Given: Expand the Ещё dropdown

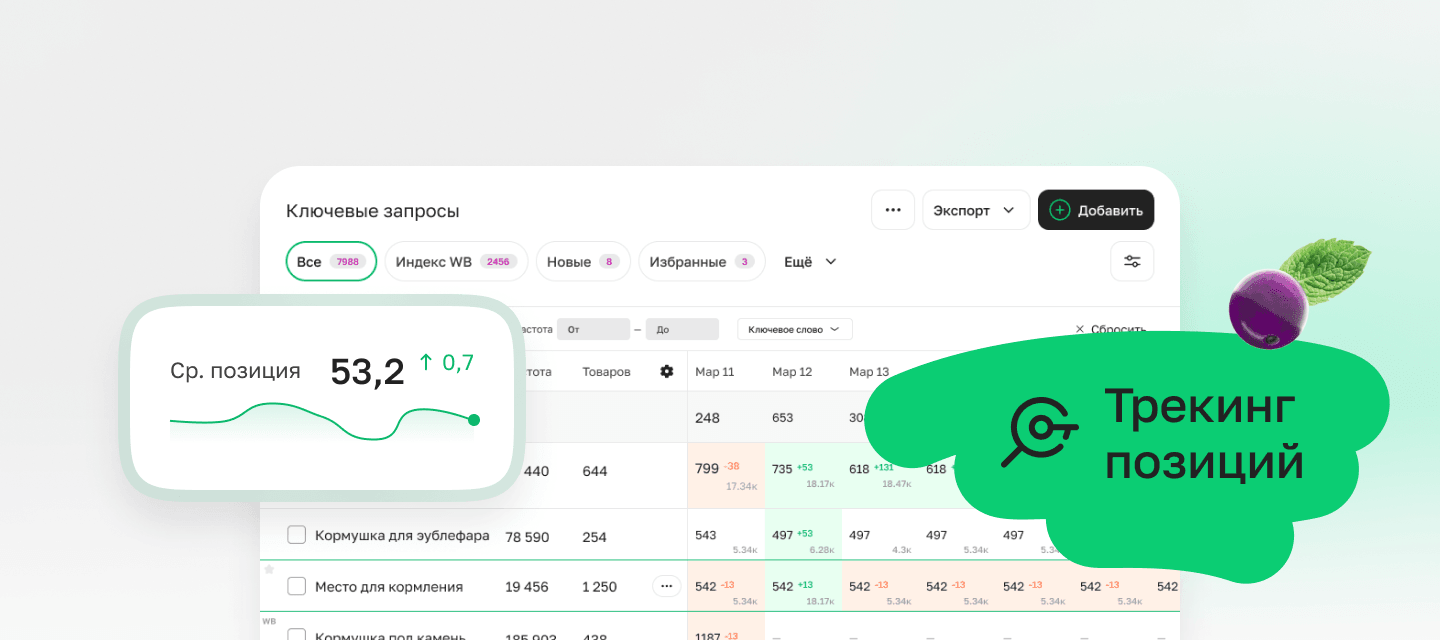Looking at the screenshot, I should coord(810,262).
